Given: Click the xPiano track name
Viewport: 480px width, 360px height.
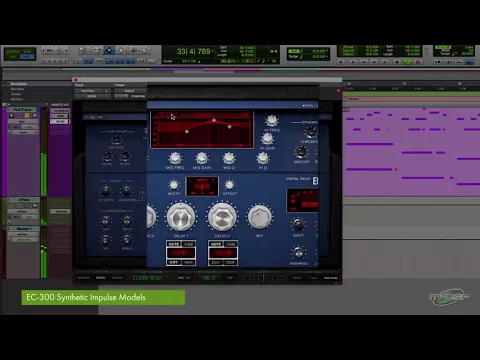Looking at the screenshot, I should pos(24,200).
